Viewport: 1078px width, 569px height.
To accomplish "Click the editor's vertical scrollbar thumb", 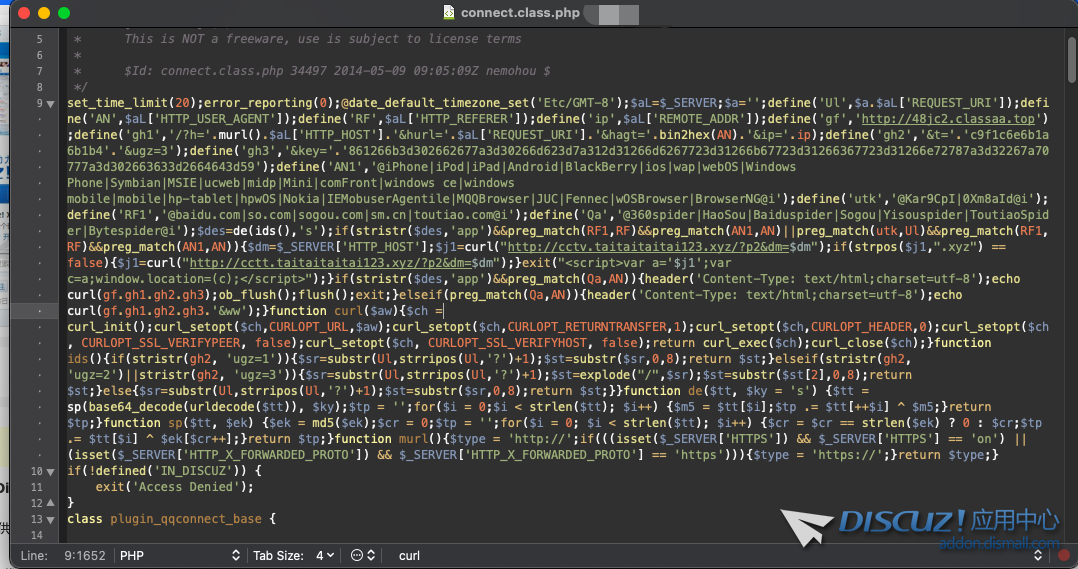I will click(x=1072, y=59).
